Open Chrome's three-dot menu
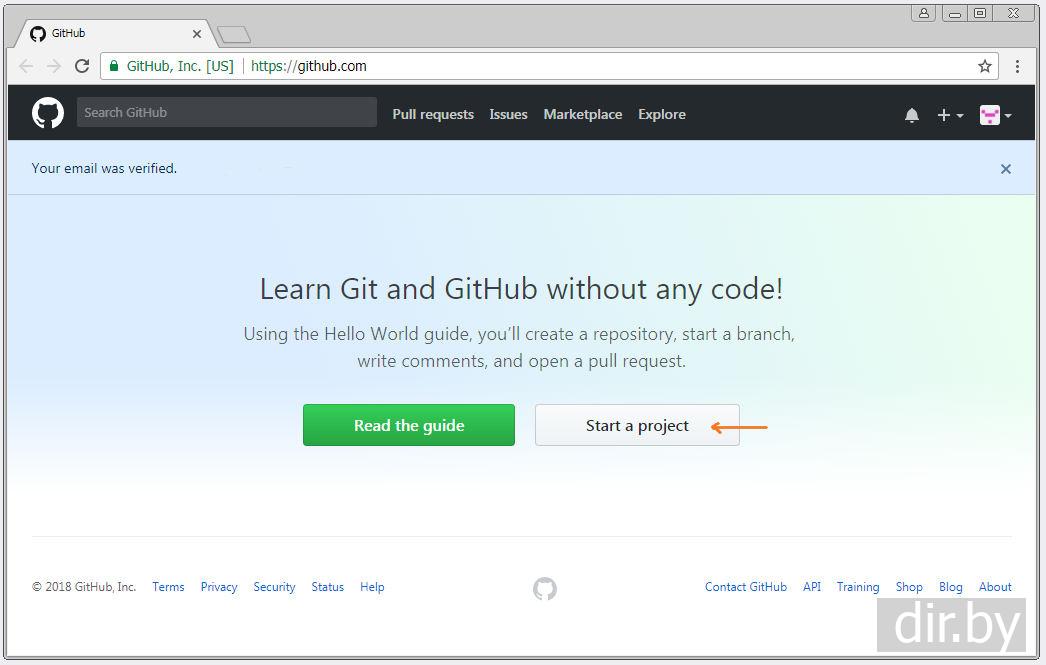This screenshot has height=665, width=1046. (1017, 66)
